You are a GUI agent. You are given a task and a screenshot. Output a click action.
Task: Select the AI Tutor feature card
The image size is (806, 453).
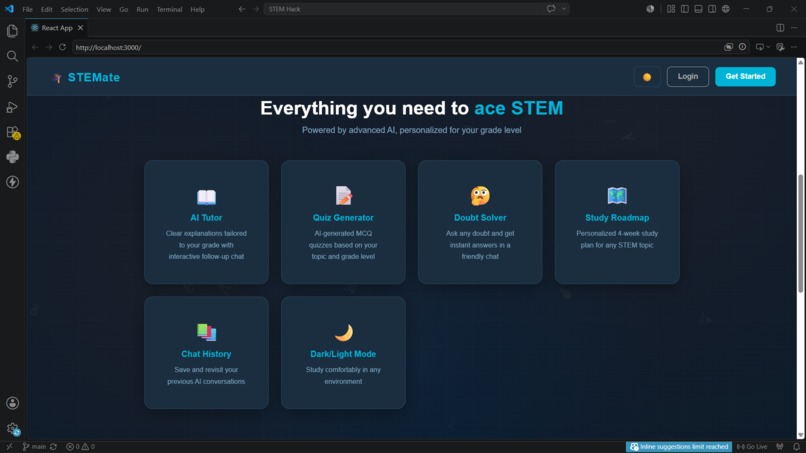(x=206, y=222)
